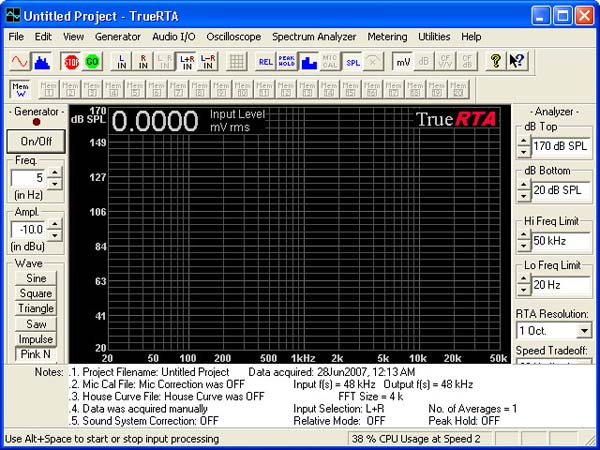Open the Metering menu
The height and width of the screenshot is (450, 600).
coord(387,37)
